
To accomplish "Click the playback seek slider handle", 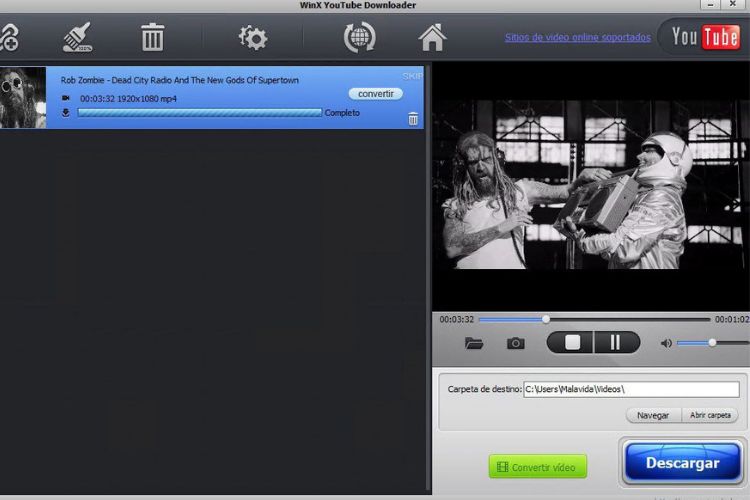I will [x=546, y=319].
